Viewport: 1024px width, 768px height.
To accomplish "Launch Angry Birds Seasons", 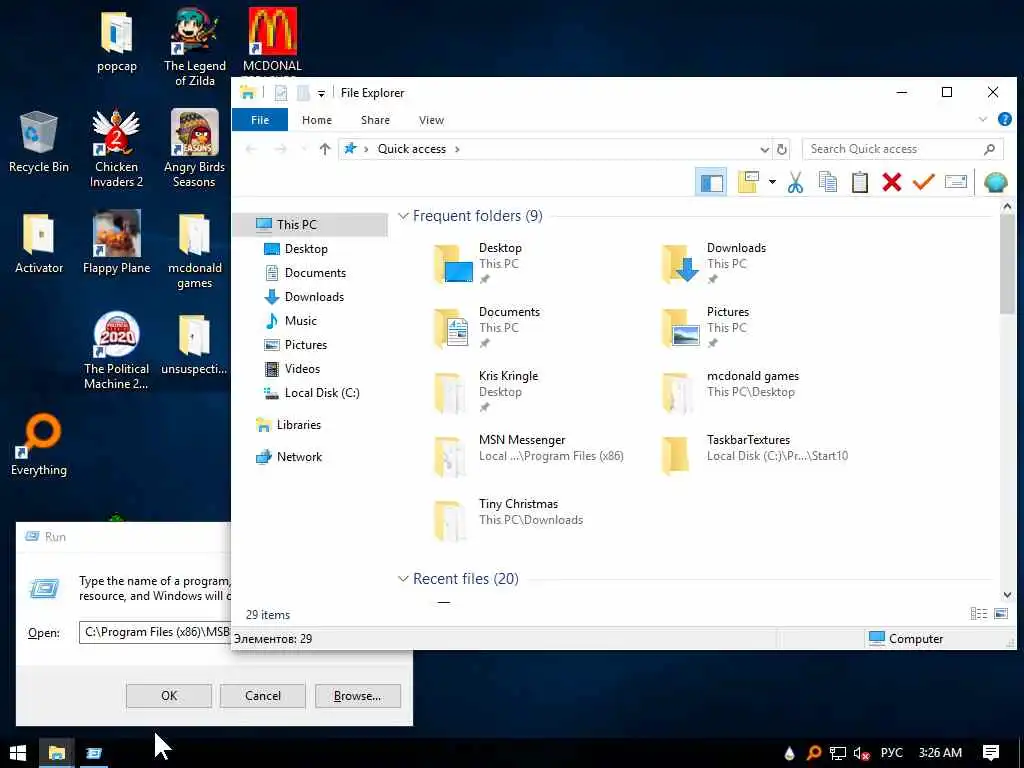I will click(x=195, y=149).
